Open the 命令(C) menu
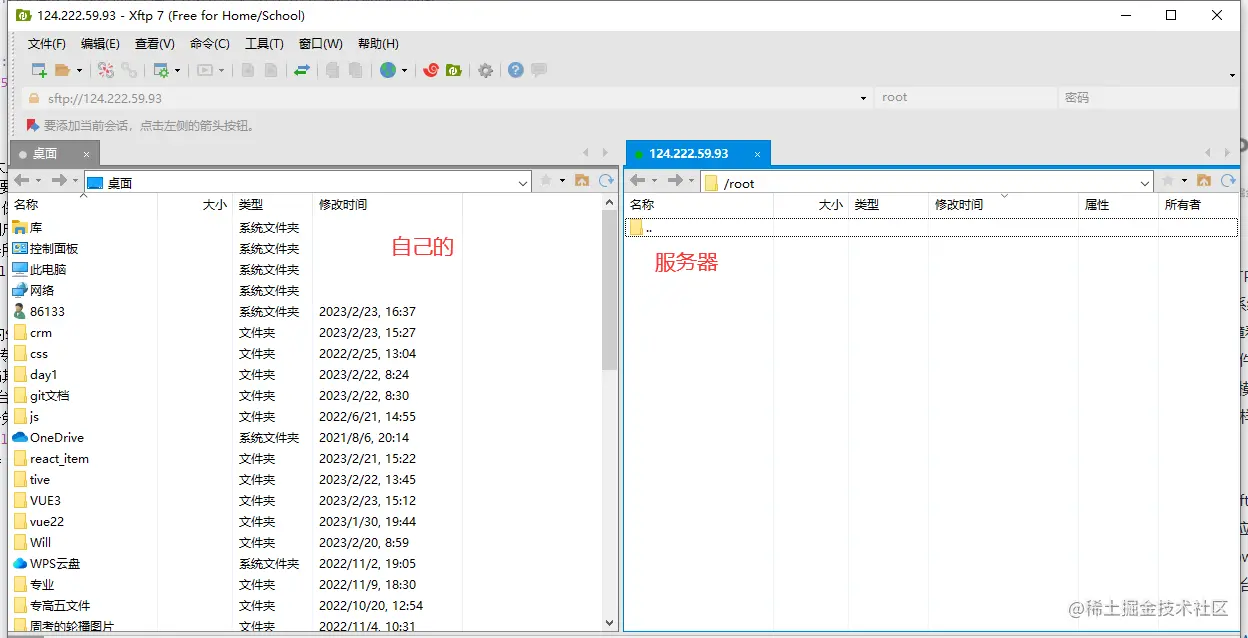 (210, 44)
